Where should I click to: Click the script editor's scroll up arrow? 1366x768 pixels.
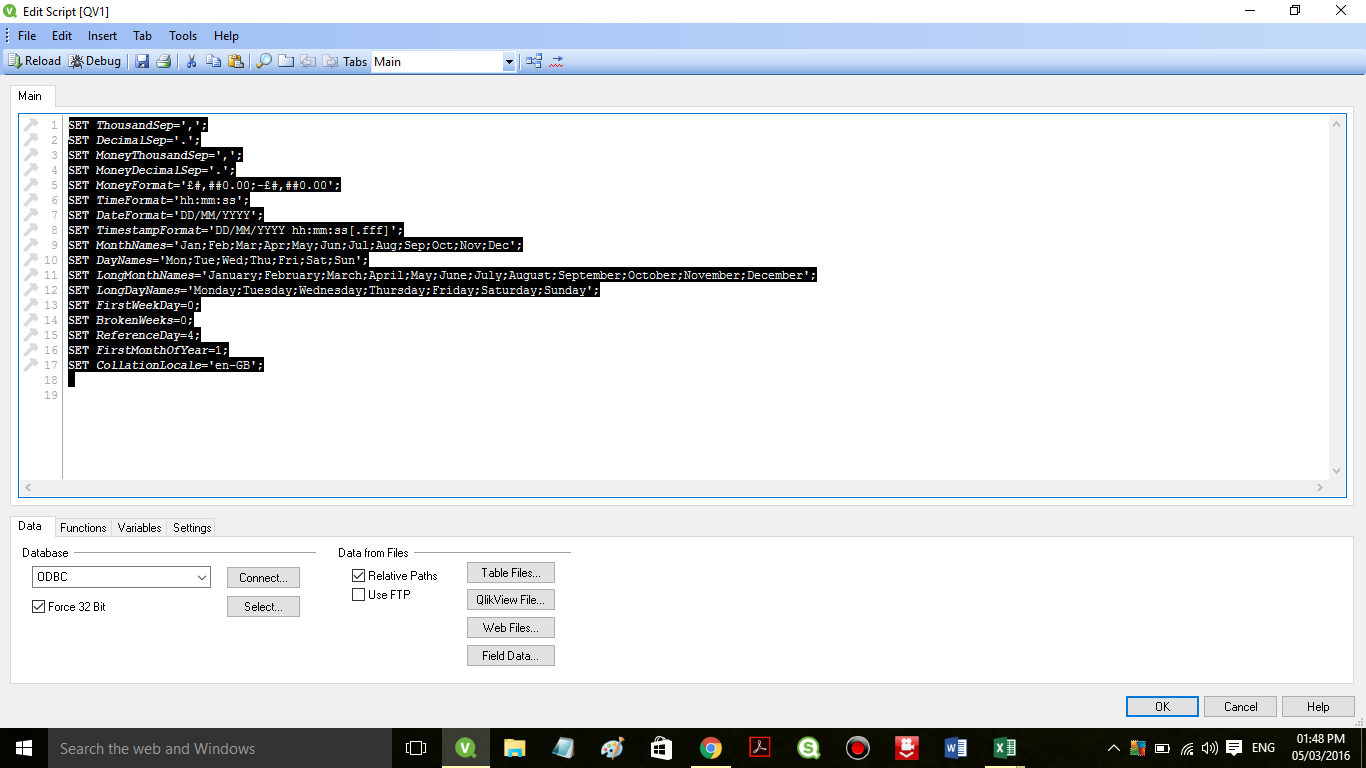click(1337, 124)
